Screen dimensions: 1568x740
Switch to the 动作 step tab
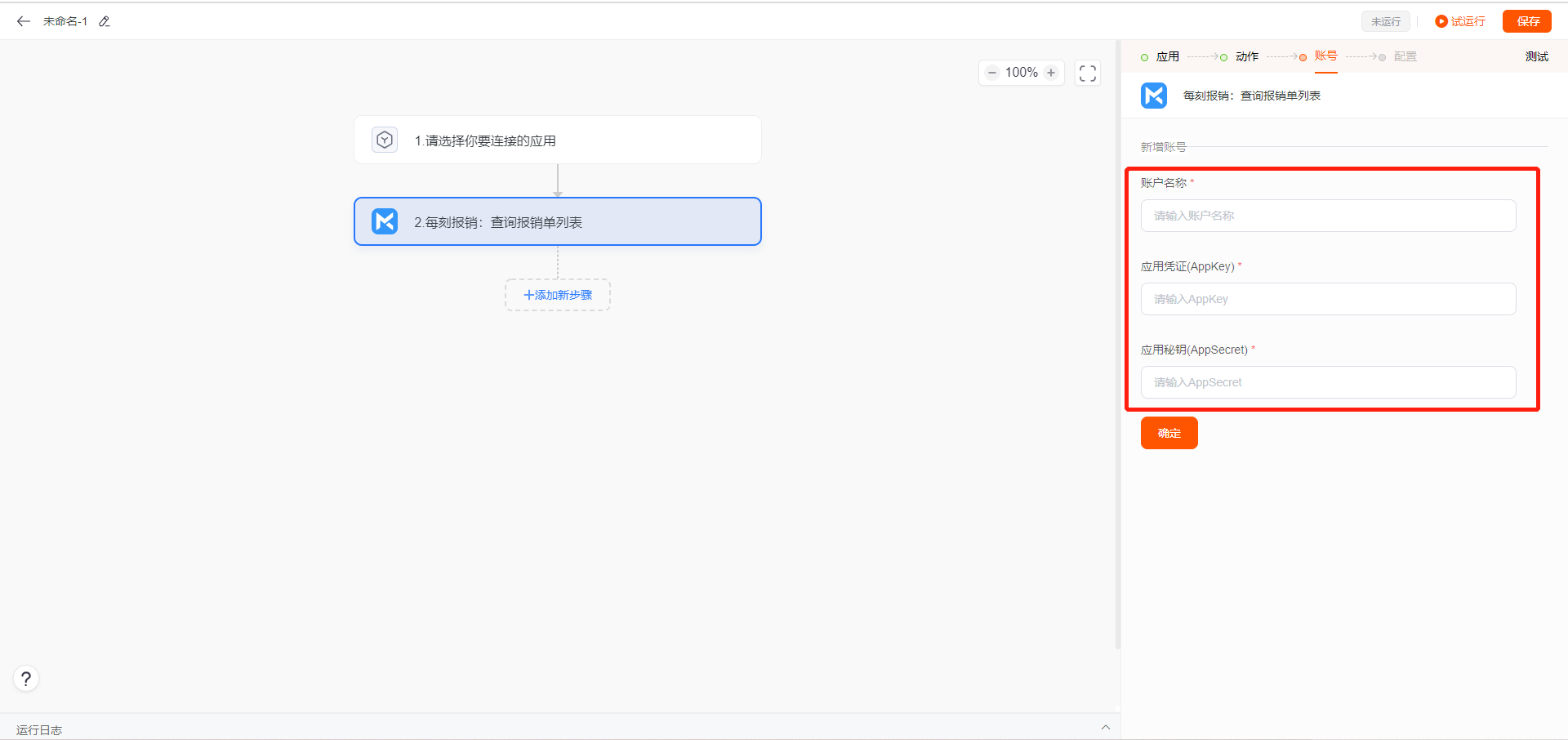pyautogui.click(x=1246, y=56)
